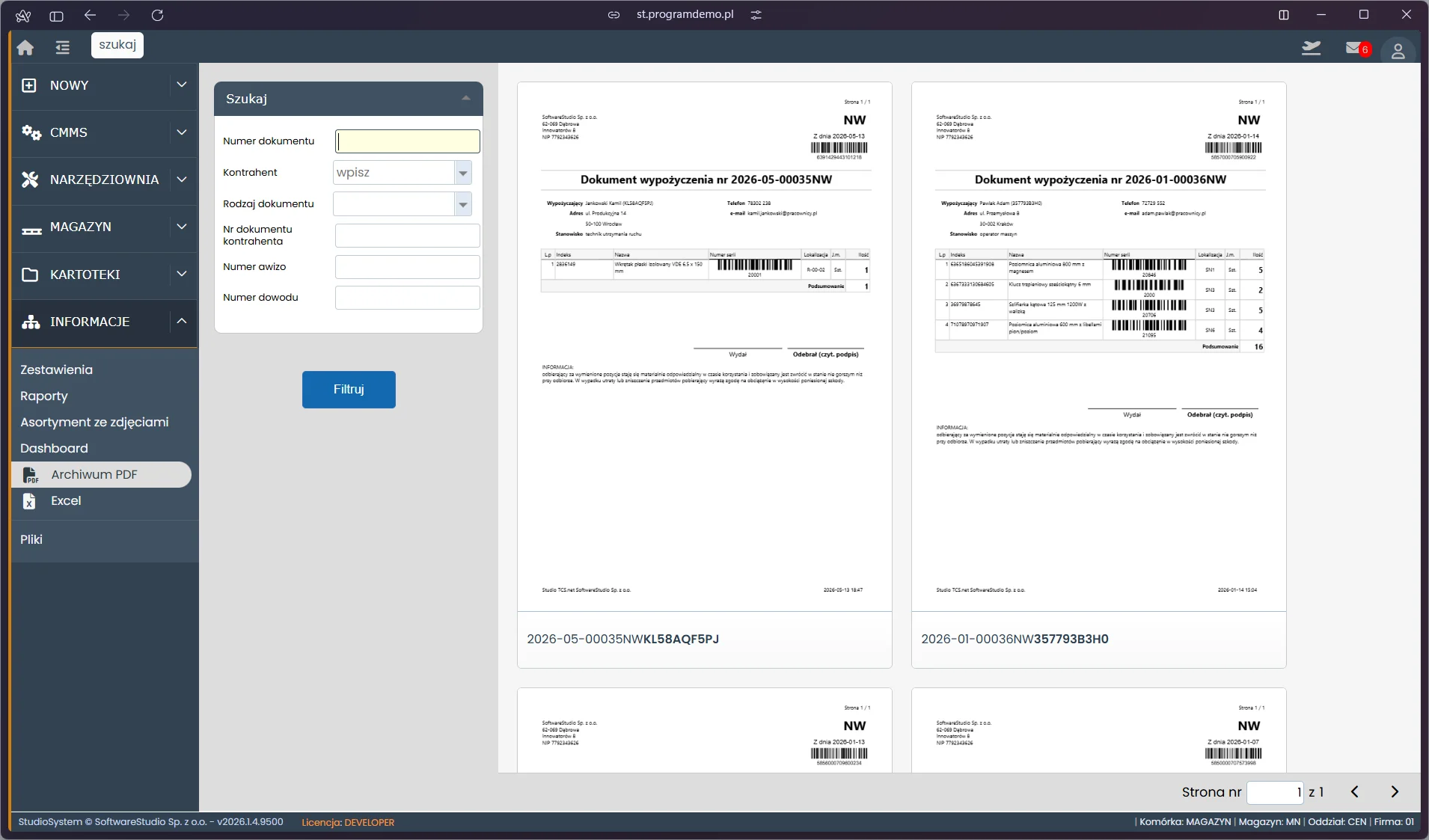Select Archiwum PDF menu item
1429x840 pixels.
[x=102, y=475]
